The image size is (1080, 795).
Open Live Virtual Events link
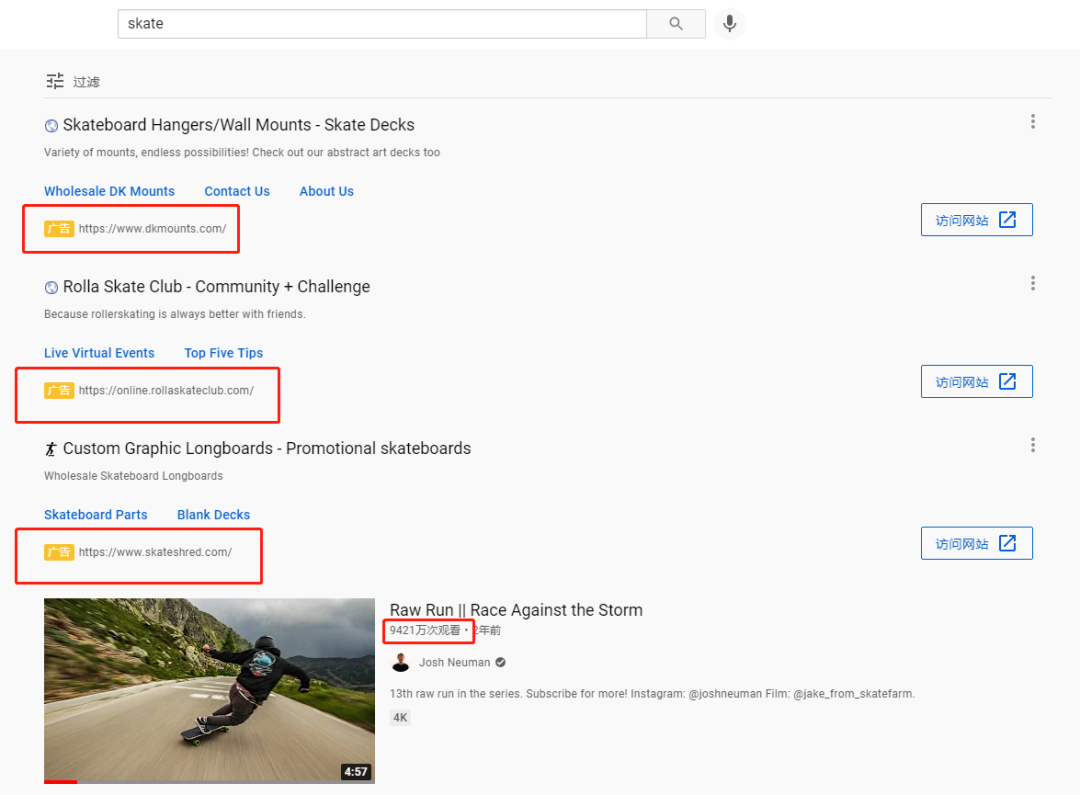[x=99, y=353]
